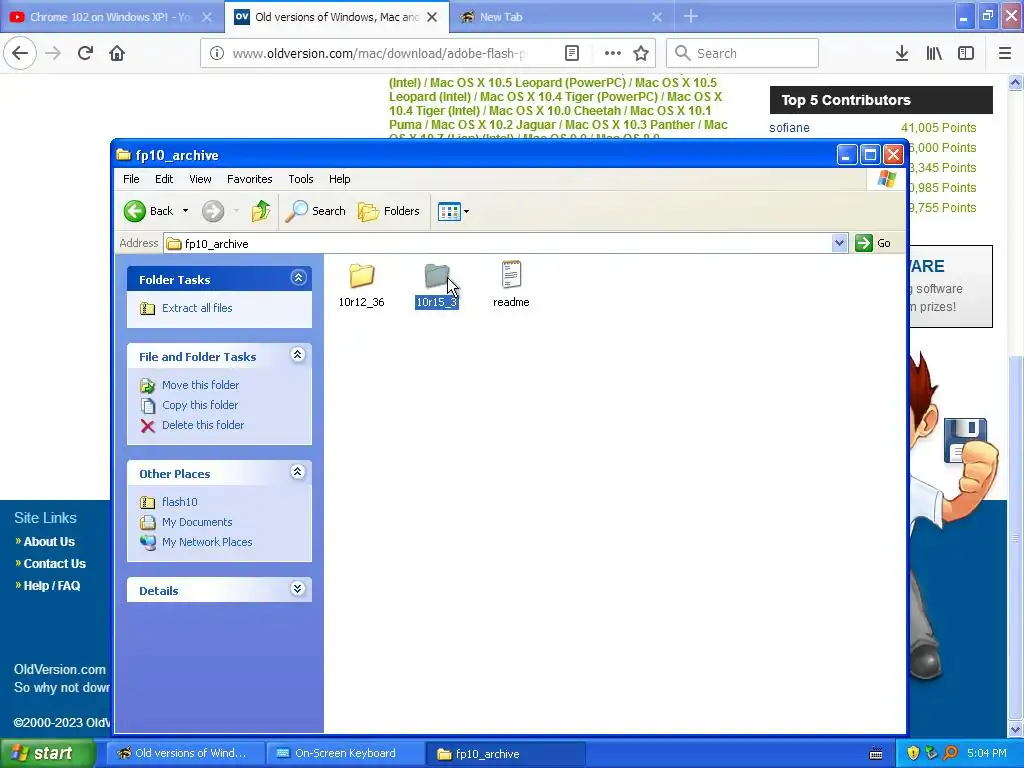Click fp10_archive taskbar button
Viewport: 1024px width, 768px height.
point(506,754)
